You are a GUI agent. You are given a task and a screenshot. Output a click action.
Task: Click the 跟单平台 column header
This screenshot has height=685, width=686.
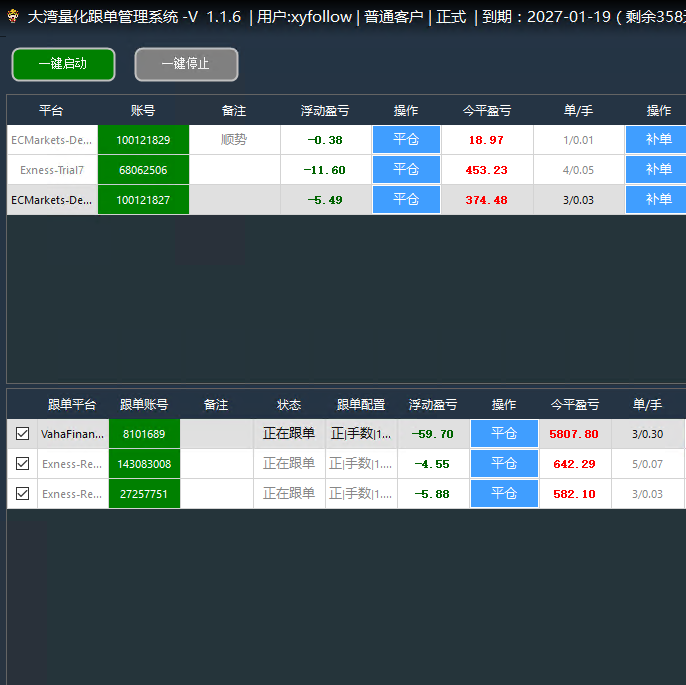pyautogui.click(x=72, y=405)
